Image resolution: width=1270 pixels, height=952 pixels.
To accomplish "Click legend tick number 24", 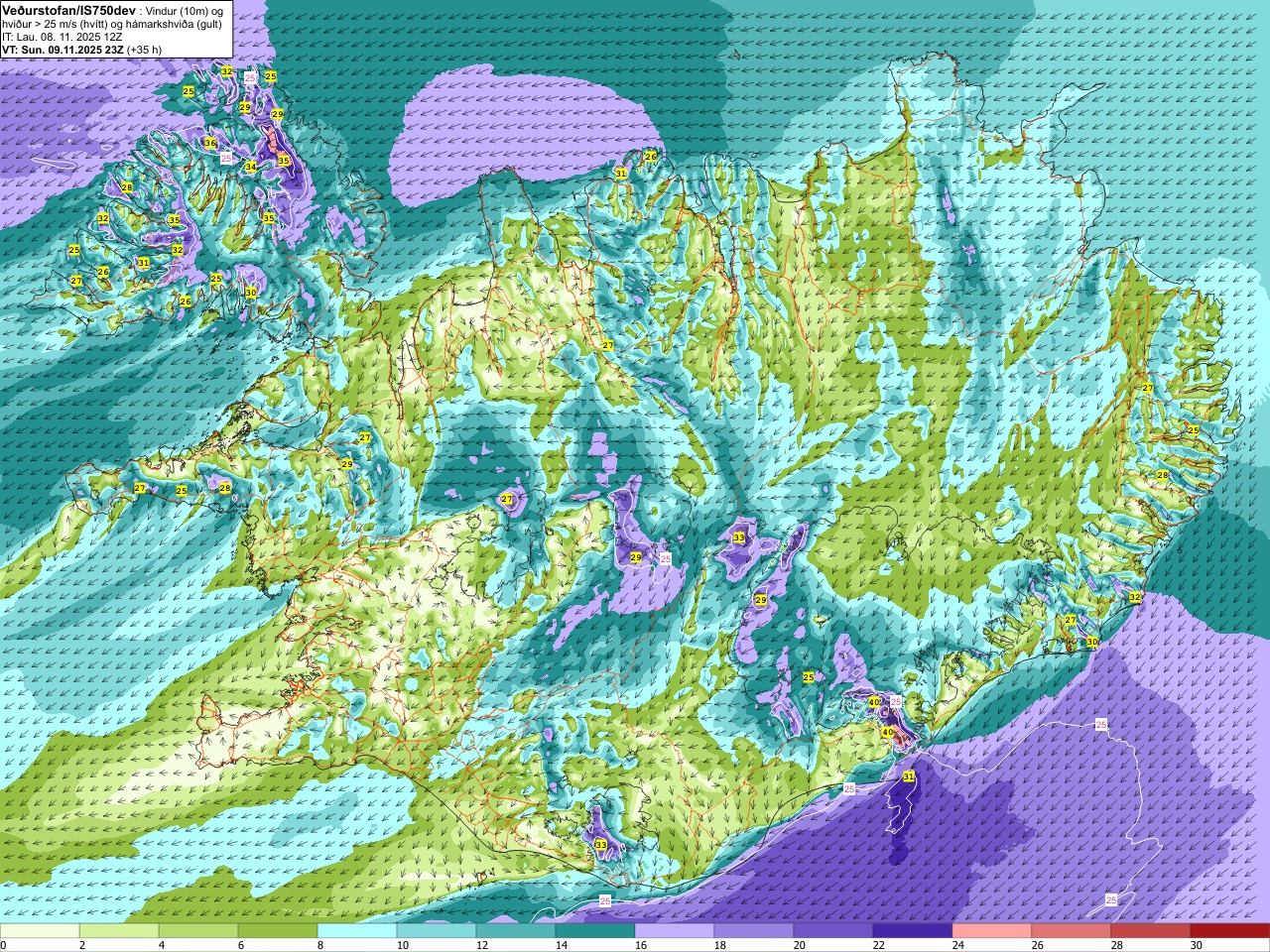I will pyautogui.click(x=957, y=945).
